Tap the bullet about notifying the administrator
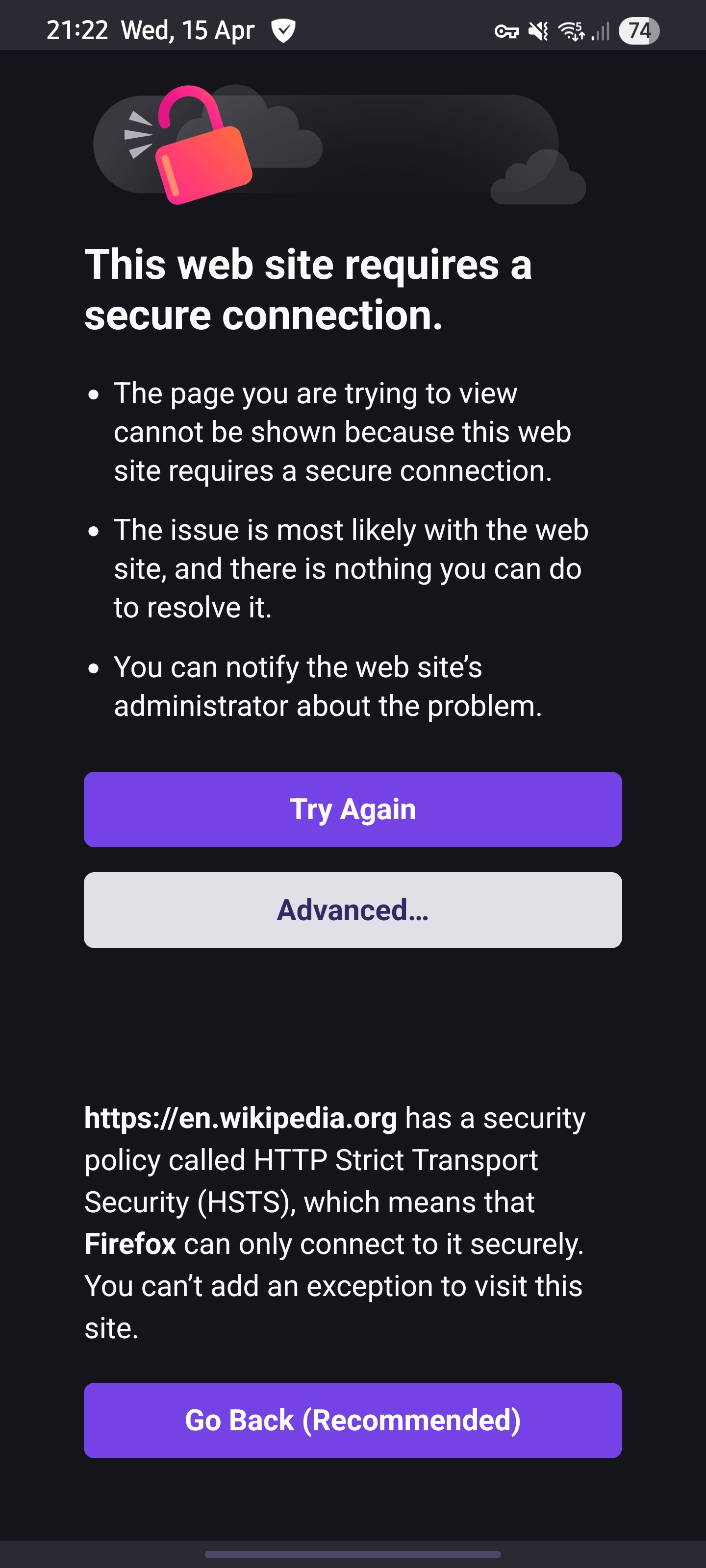Viewport: 706px width, 1568px height. [328, 686]
